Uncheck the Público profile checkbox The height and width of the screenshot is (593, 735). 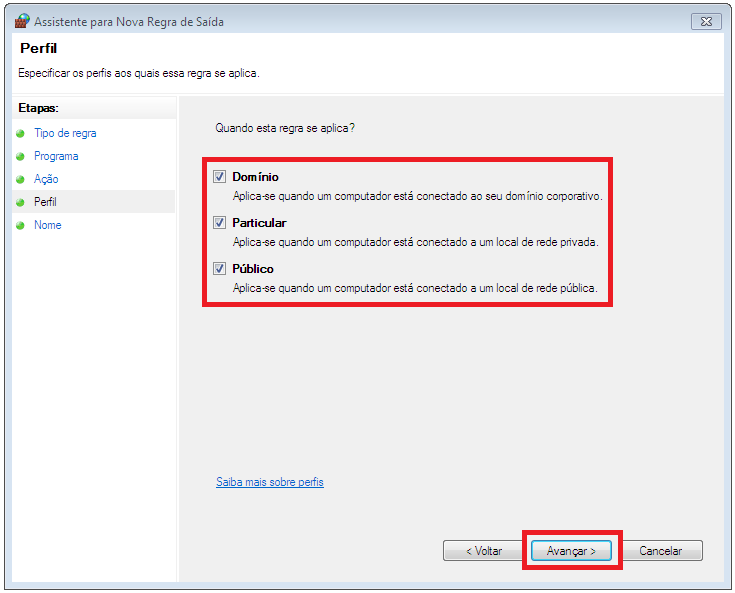pyautogui.click(x=219, y=269)
